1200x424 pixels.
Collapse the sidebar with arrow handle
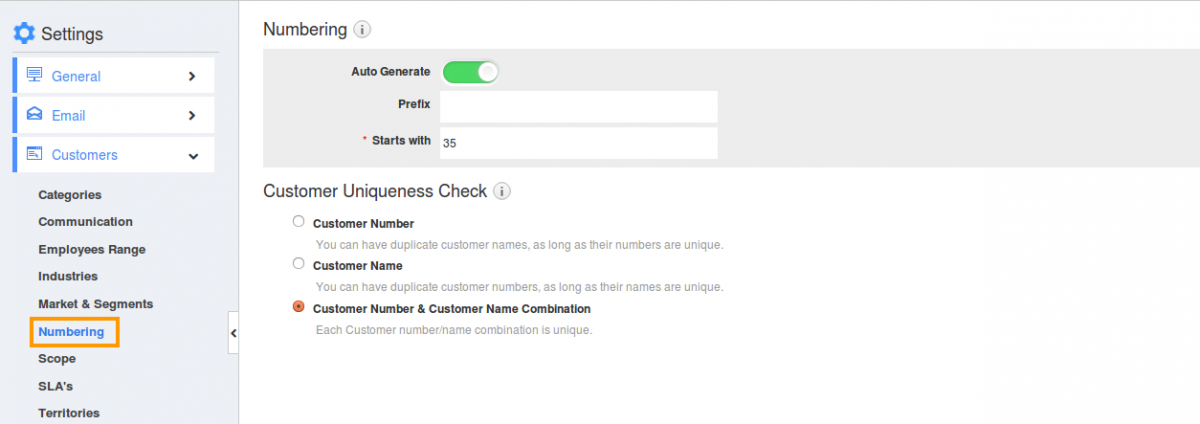[x=233, y=333]
